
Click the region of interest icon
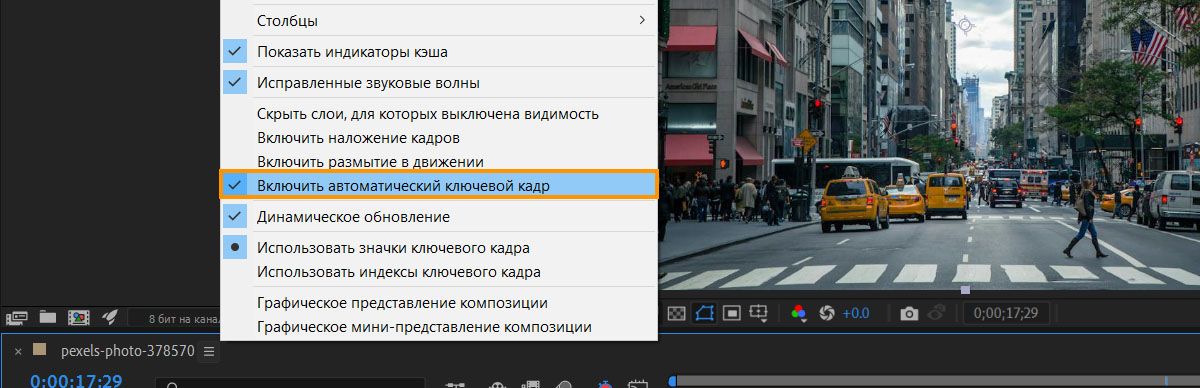pos(732,313)
